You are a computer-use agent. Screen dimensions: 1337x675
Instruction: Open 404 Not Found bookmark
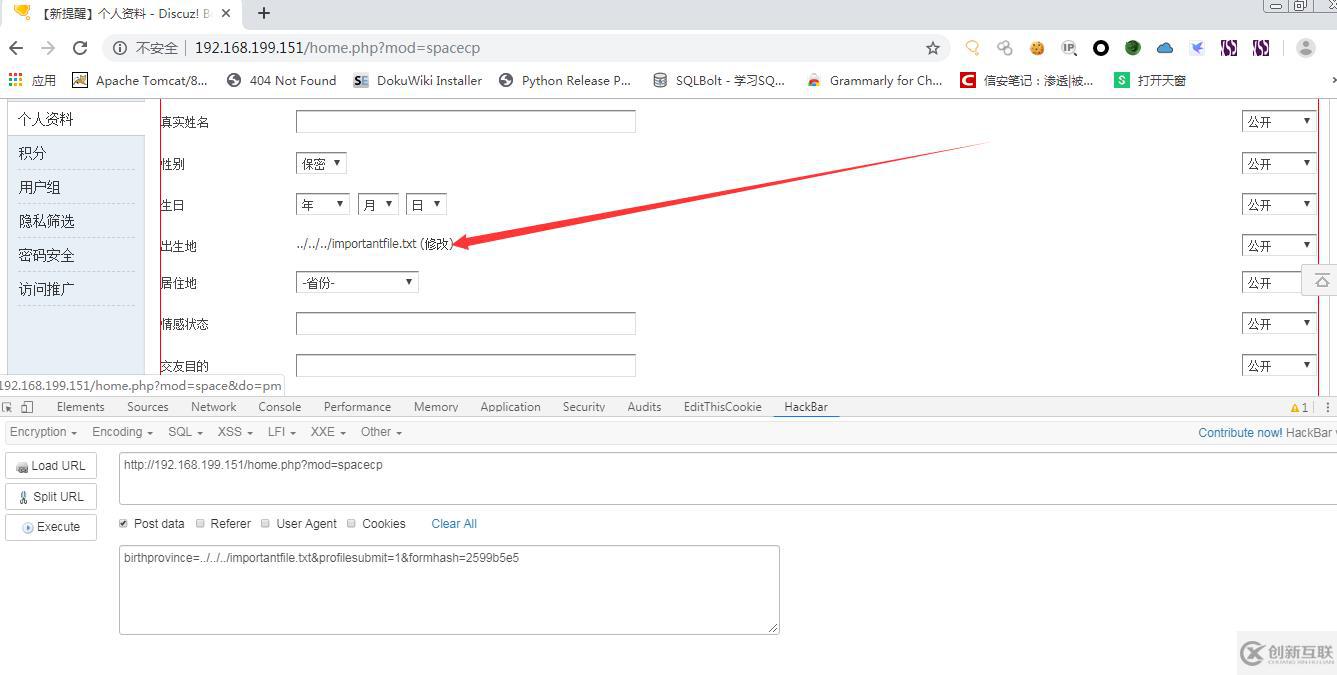(282, 80)
